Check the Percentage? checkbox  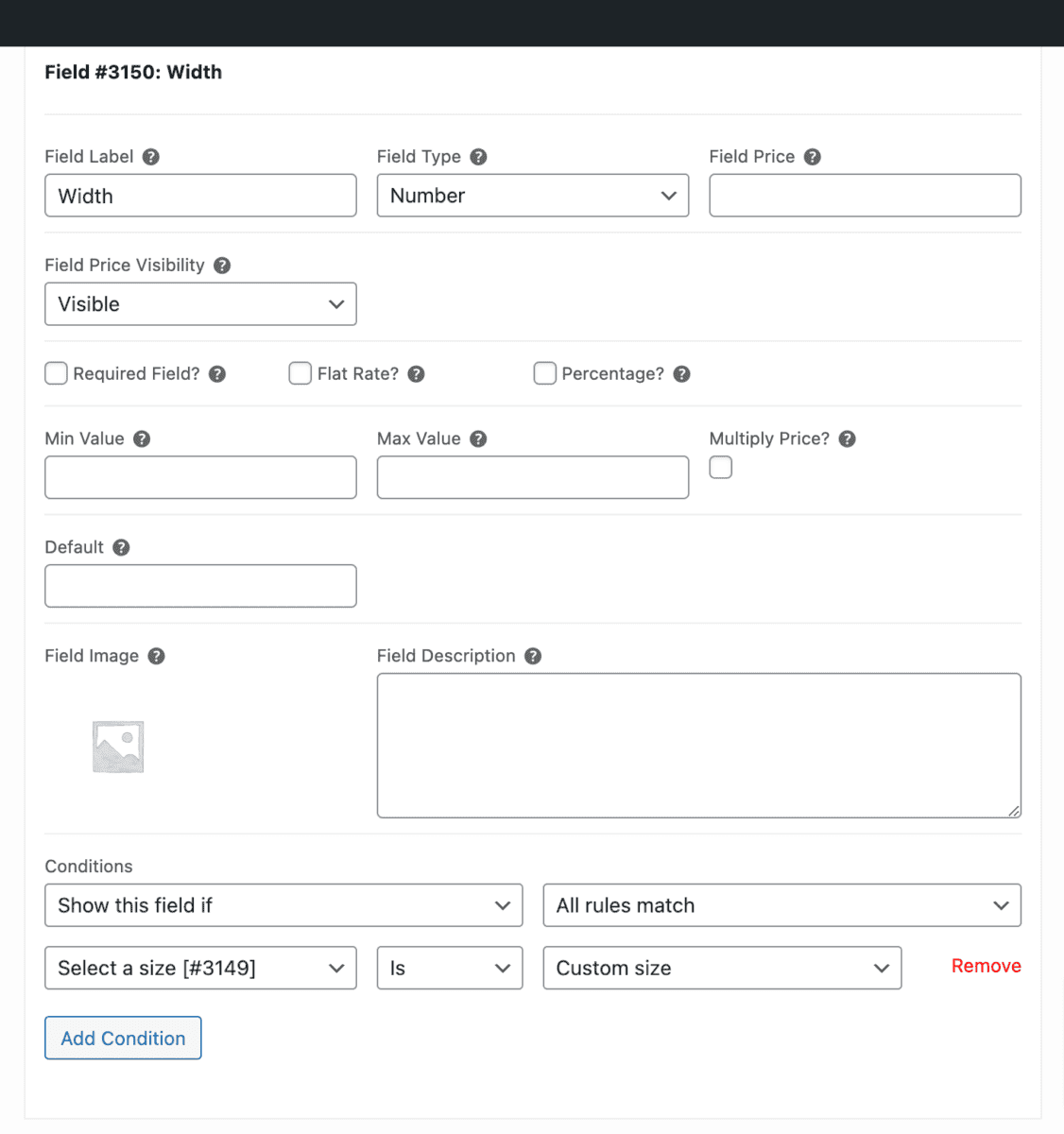point(545,373)
